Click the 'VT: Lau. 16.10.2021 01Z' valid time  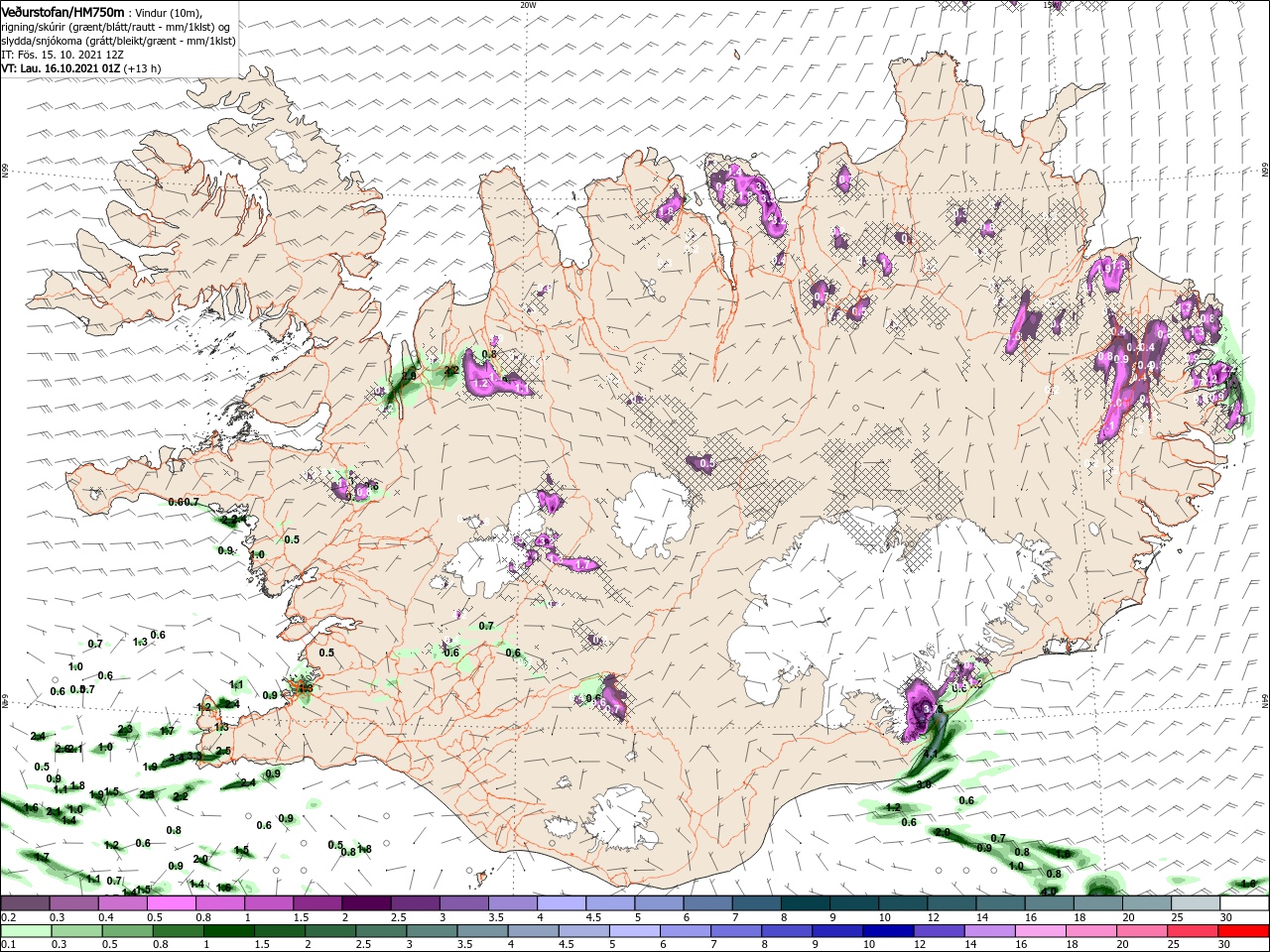[x=61, y=67]
